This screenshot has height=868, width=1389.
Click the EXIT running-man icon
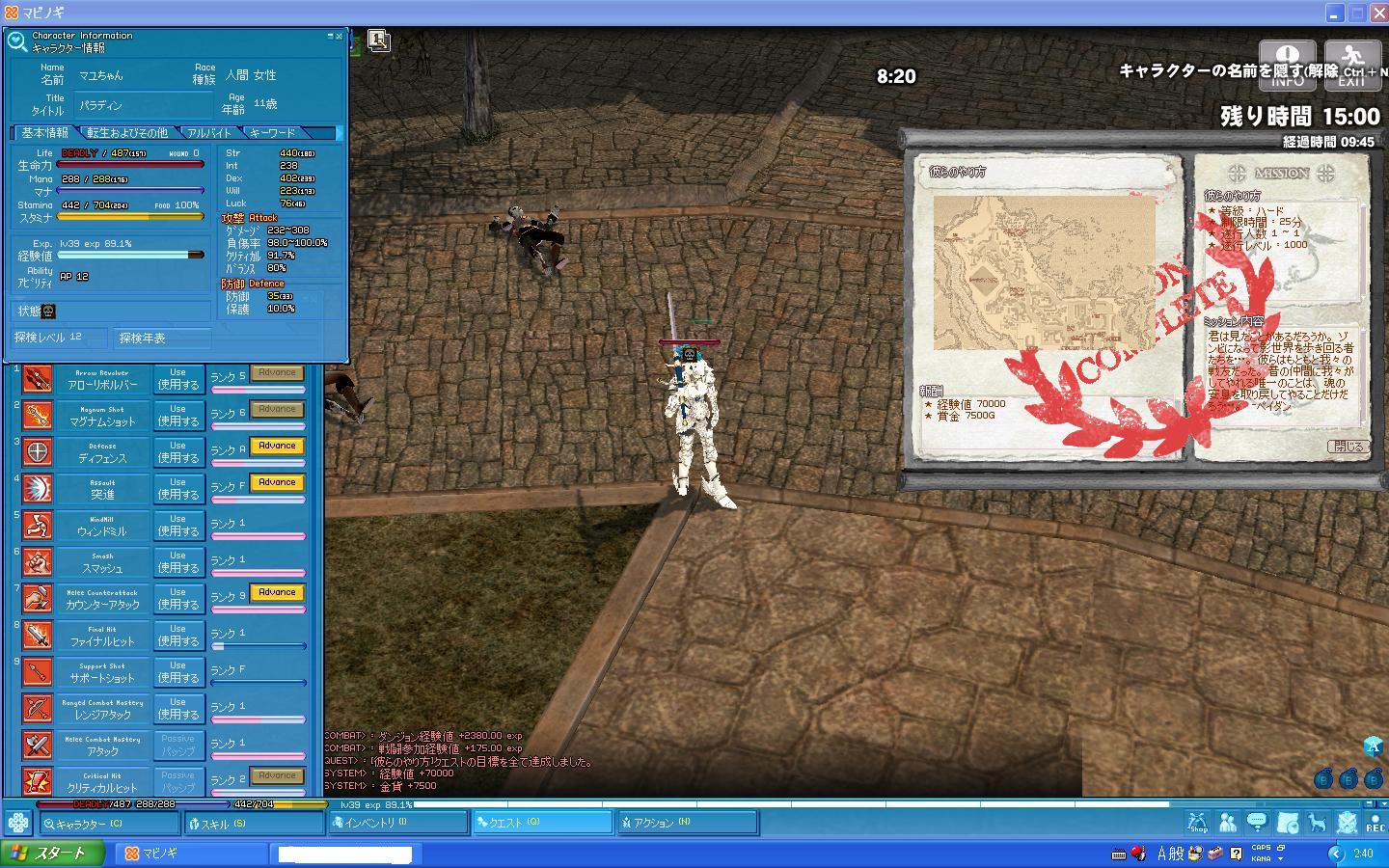[x=1352, y=66]
